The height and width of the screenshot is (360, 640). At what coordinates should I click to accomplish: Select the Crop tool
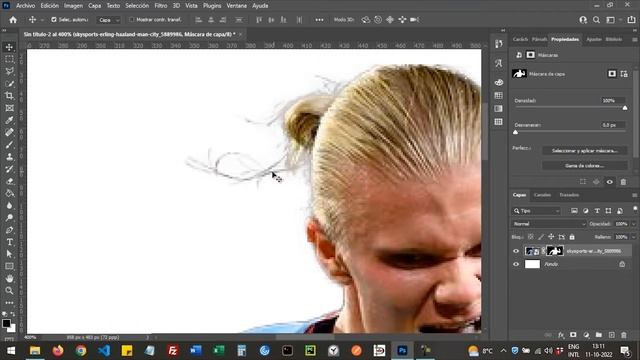click(x=9, y=96)
